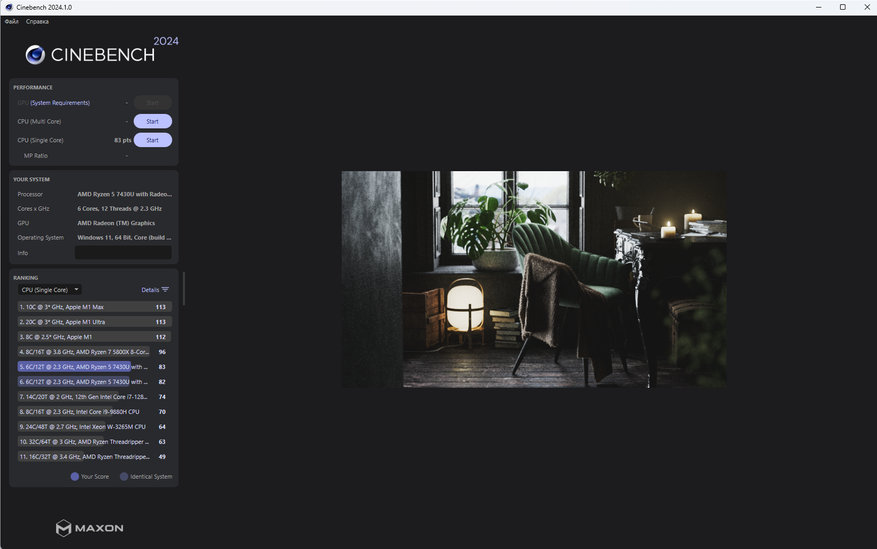The height and width of the screenshot is (549, 877).
Task: Click the ranking panel scrollbar
Action: click(x=183, y=288)
